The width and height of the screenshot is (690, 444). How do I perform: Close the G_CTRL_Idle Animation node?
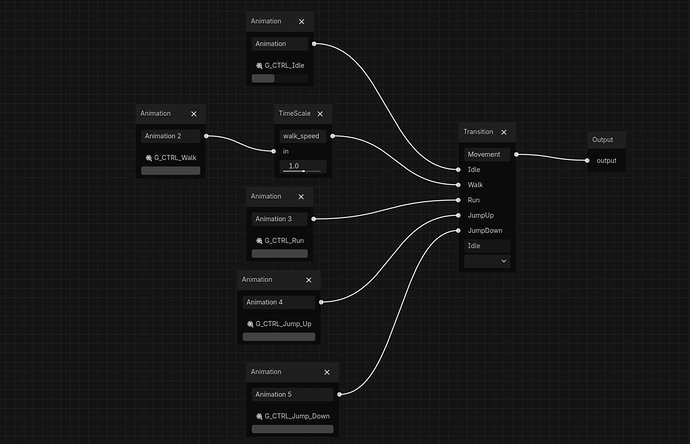pyautogui.click(x=301, y=22)
